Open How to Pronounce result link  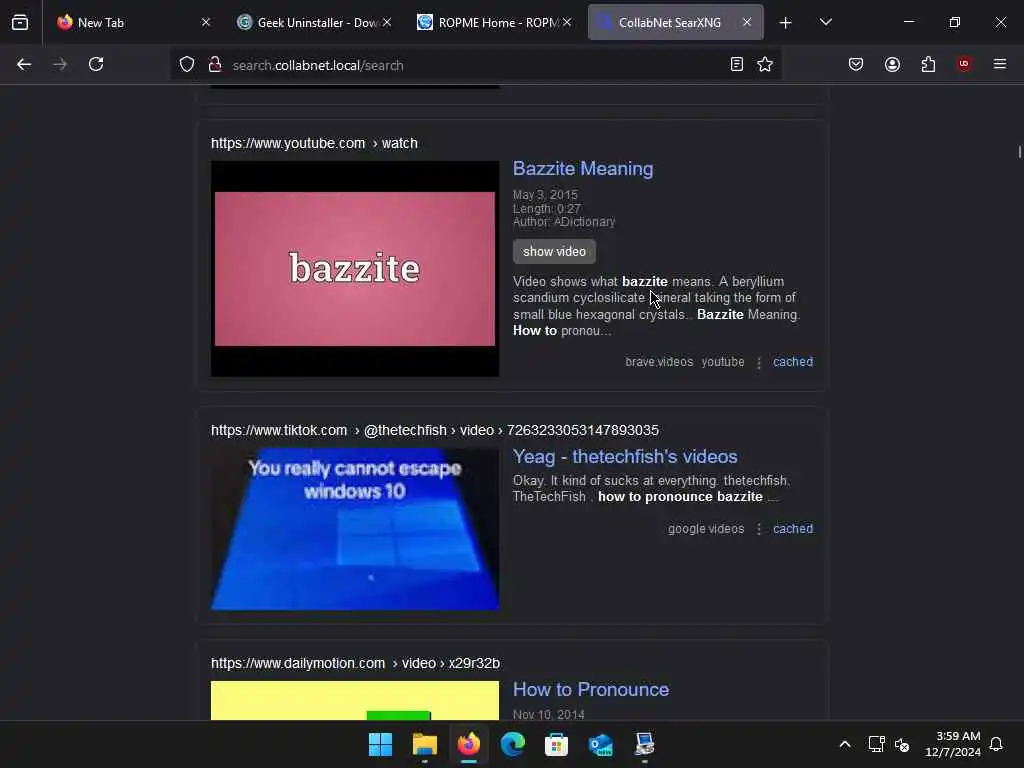pyautogui.click(x=590, y=690)
